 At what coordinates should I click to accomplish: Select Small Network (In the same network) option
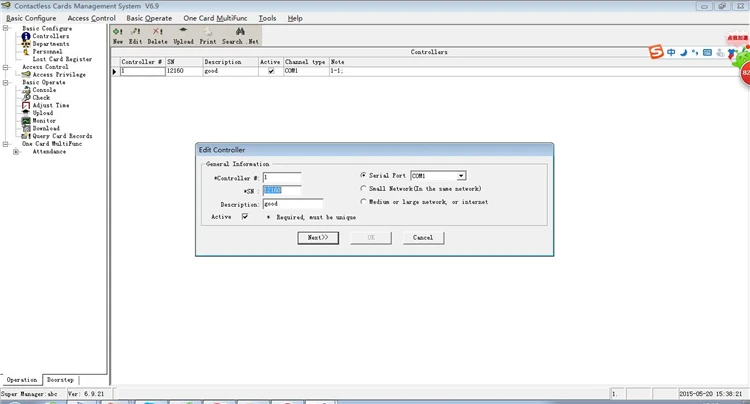363,188
